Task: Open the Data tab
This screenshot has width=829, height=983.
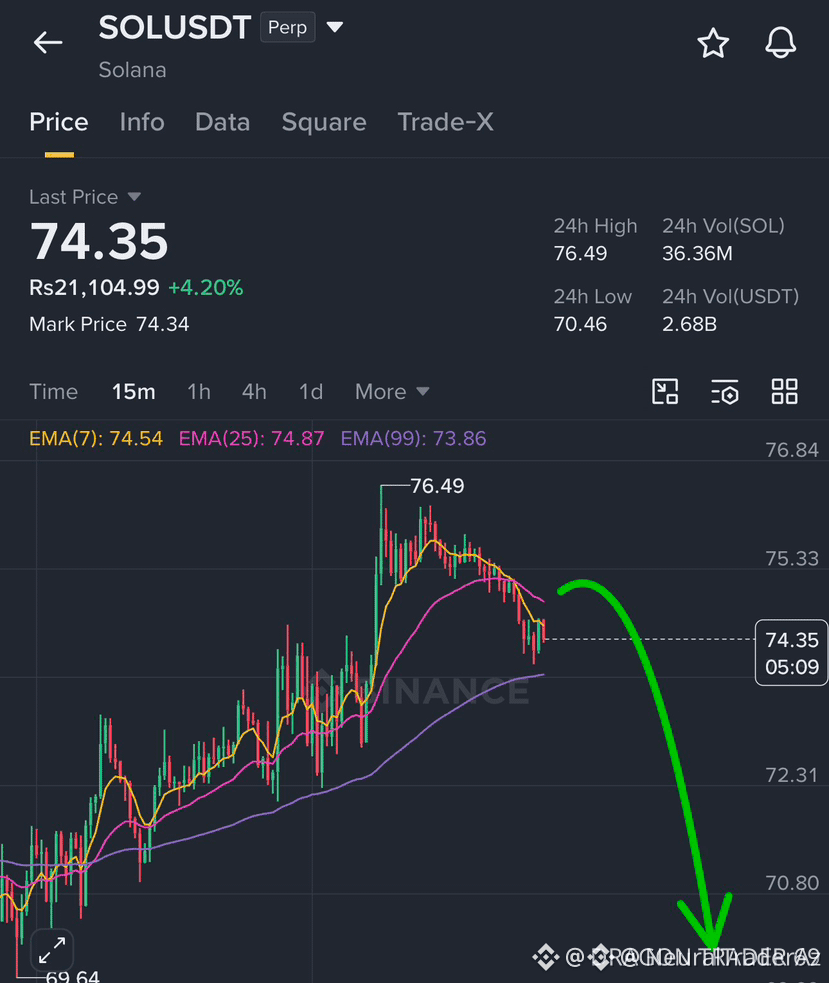Action: (223, 122)
